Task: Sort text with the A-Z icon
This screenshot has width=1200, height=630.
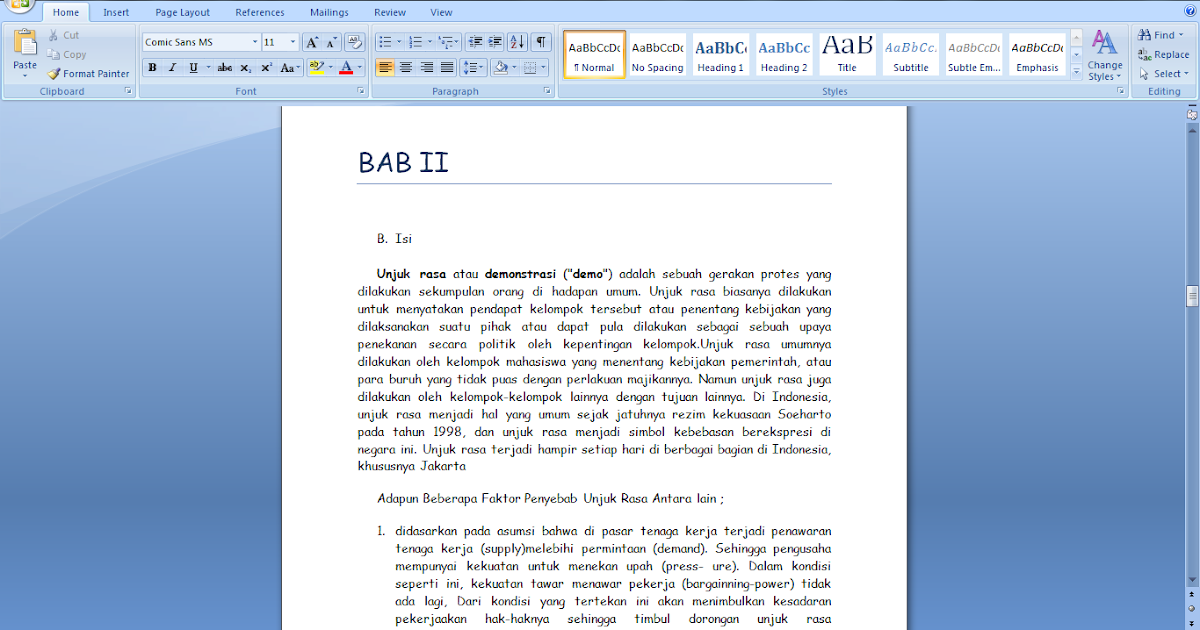Action: [x=517, y=42]
